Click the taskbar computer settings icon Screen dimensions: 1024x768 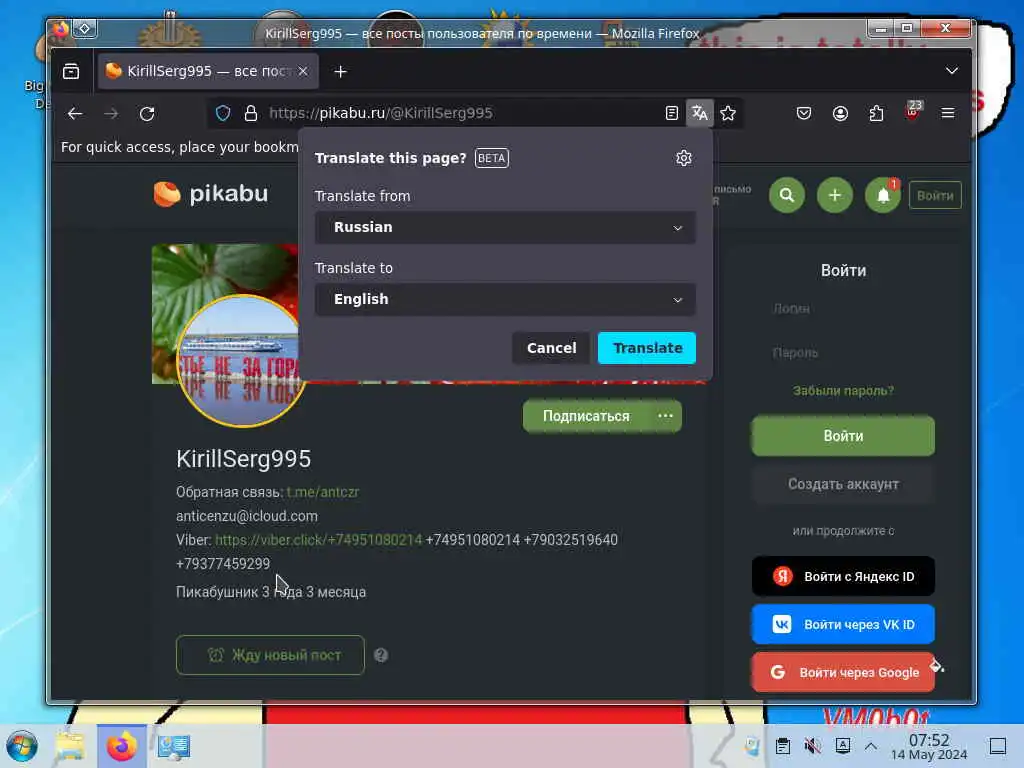(x=174, y=746)
